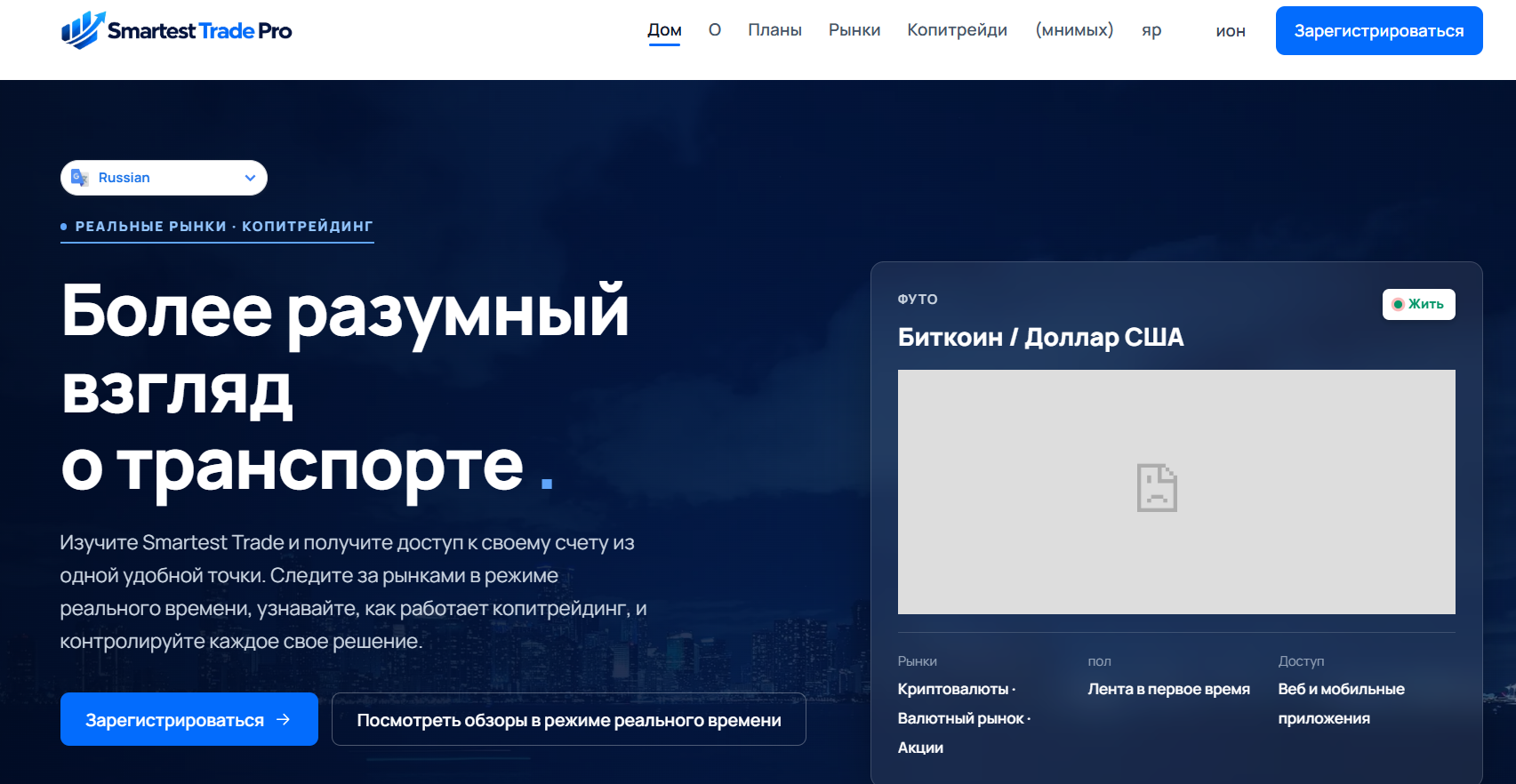Click the "ФУТО" label in the card
Screen dimensions: 1516x784
click(x=918, y=300)
